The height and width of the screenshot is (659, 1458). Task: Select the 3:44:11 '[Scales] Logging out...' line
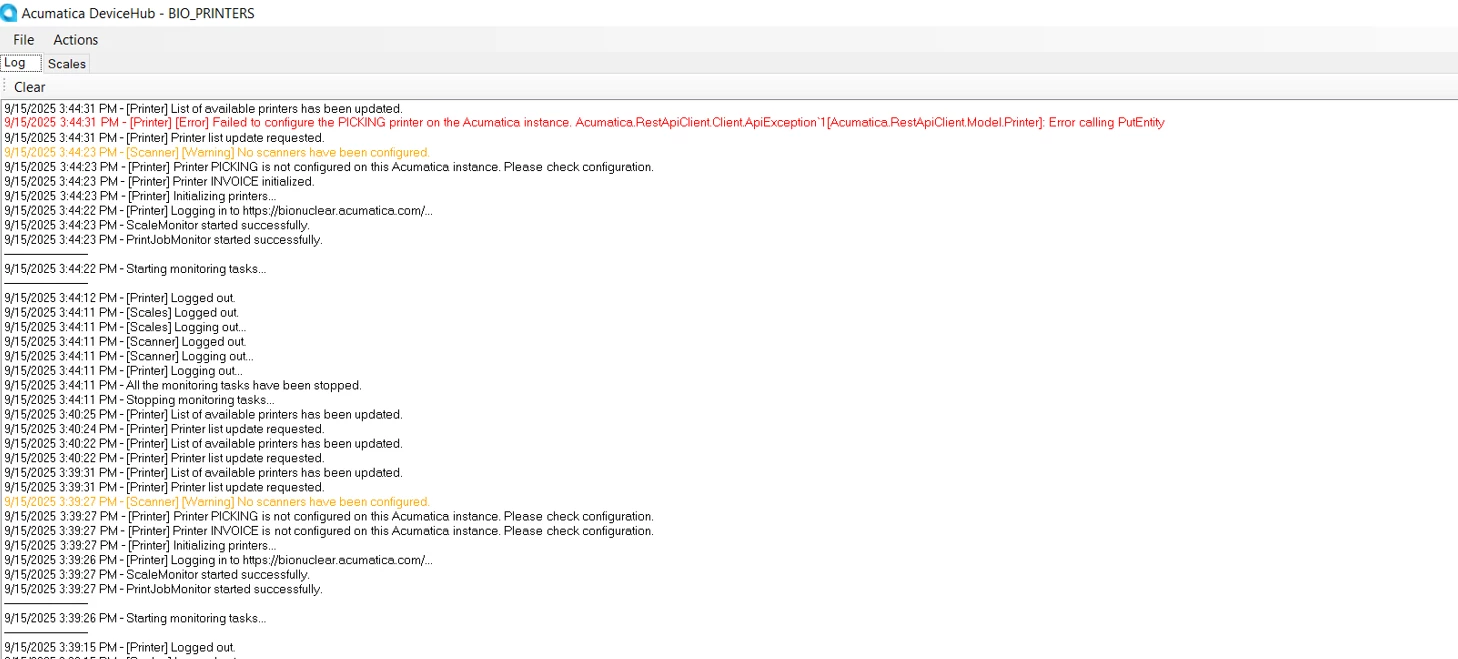125,327
